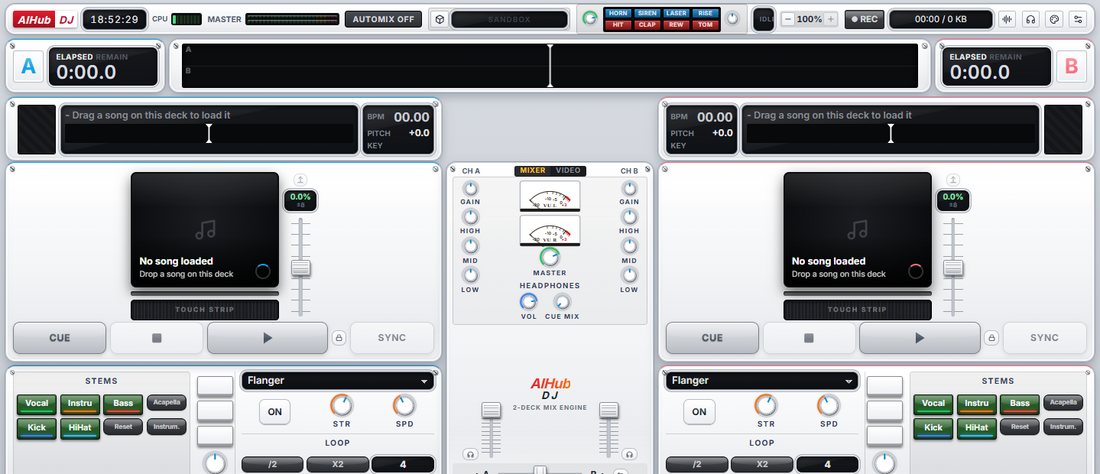
Task: Open the waveform settings icon in top toolbar
Action: point(1007,19)
